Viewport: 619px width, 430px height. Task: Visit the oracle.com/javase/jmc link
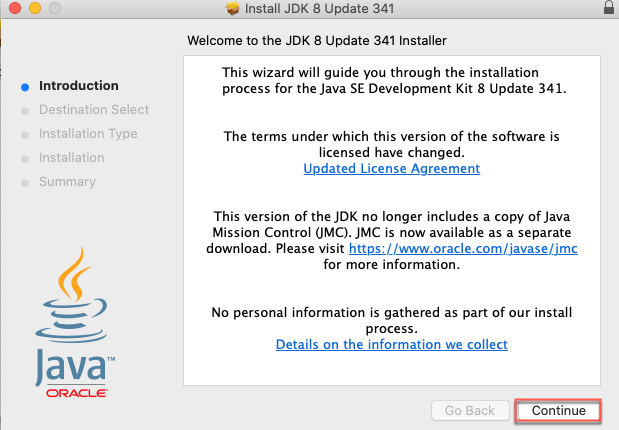[463, 248]
